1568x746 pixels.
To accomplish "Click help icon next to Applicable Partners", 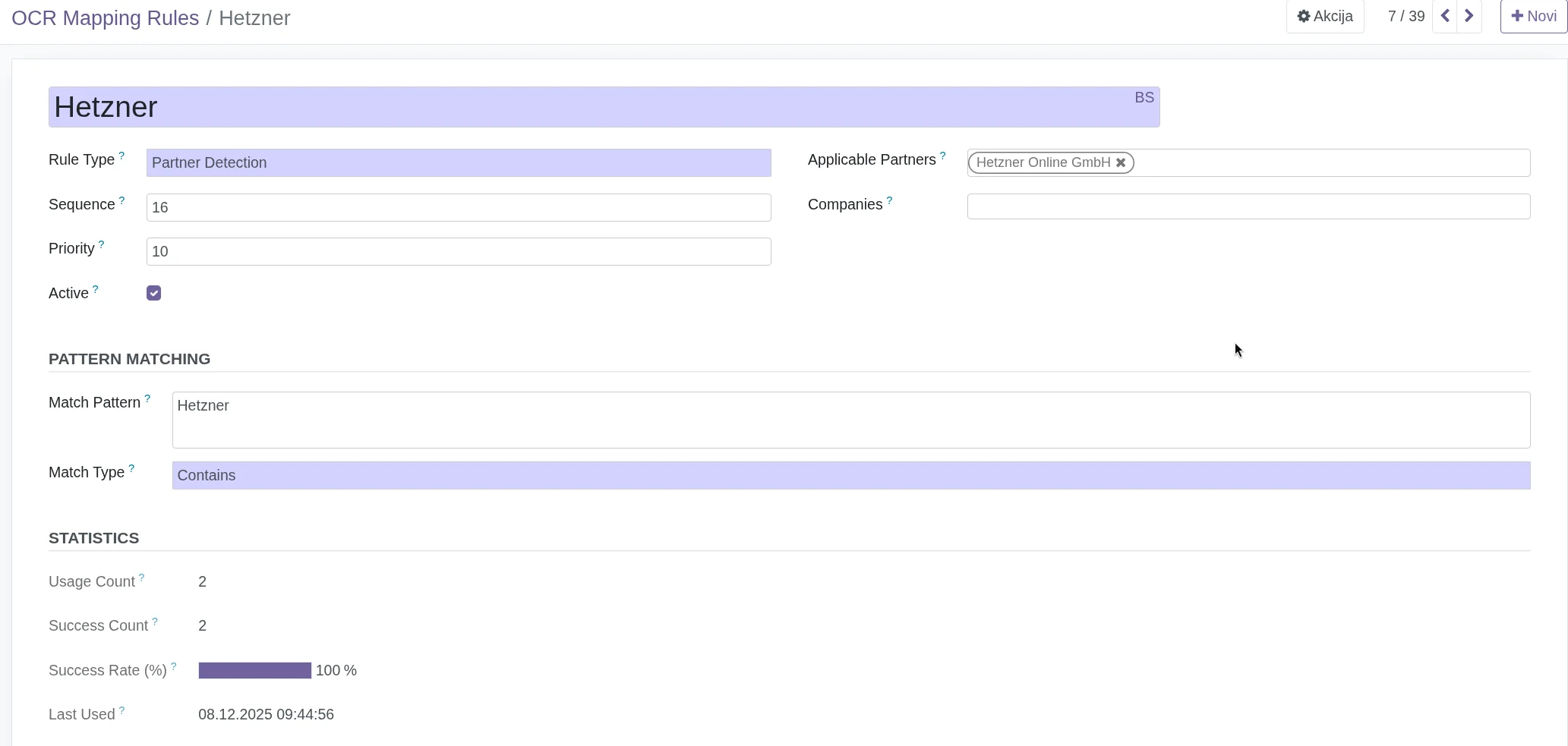I will click(x=943, y=156).
